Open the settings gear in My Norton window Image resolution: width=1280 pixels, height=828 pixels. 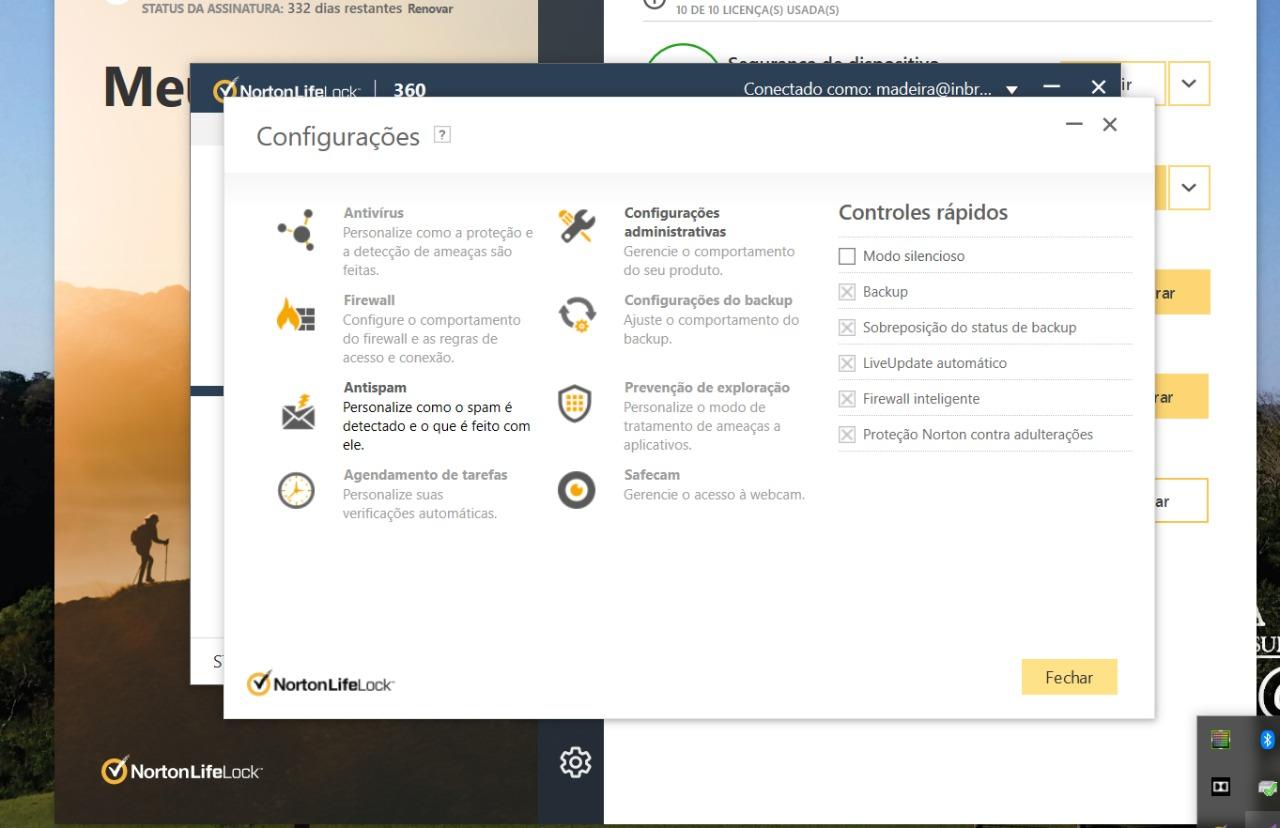tap(576, 761)
